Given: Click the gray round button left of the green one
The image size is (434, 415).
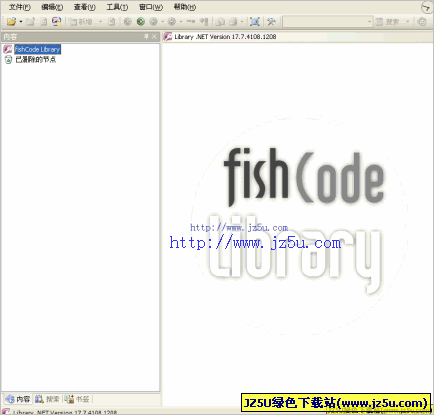Looking at the screenshot, I should (x=127, y=22).
